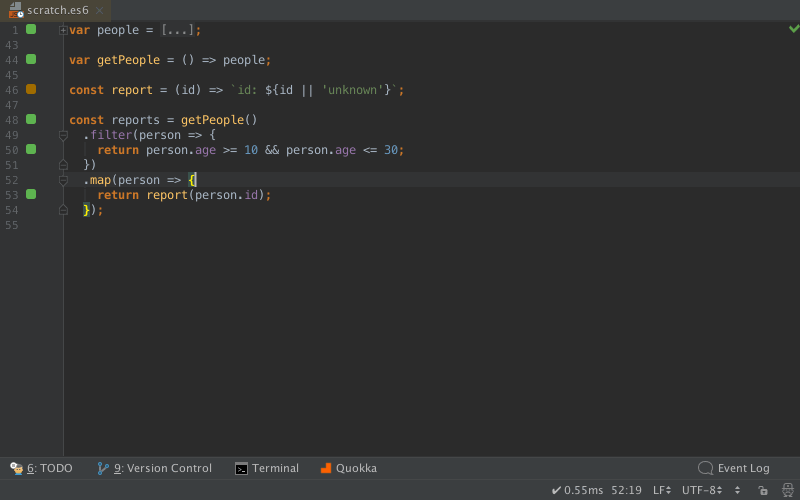Viewport: 800px width, 500px height.
Task: Click the orange coverage marker on line 46
Action: point(31,89)
